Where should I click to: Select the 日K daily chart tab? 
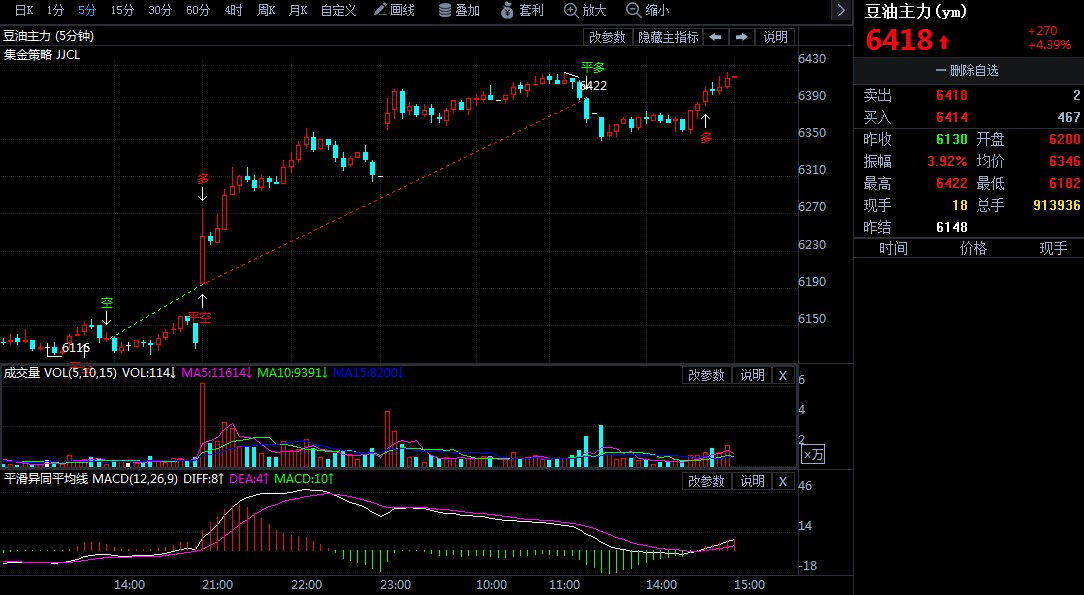coord(23,11)
